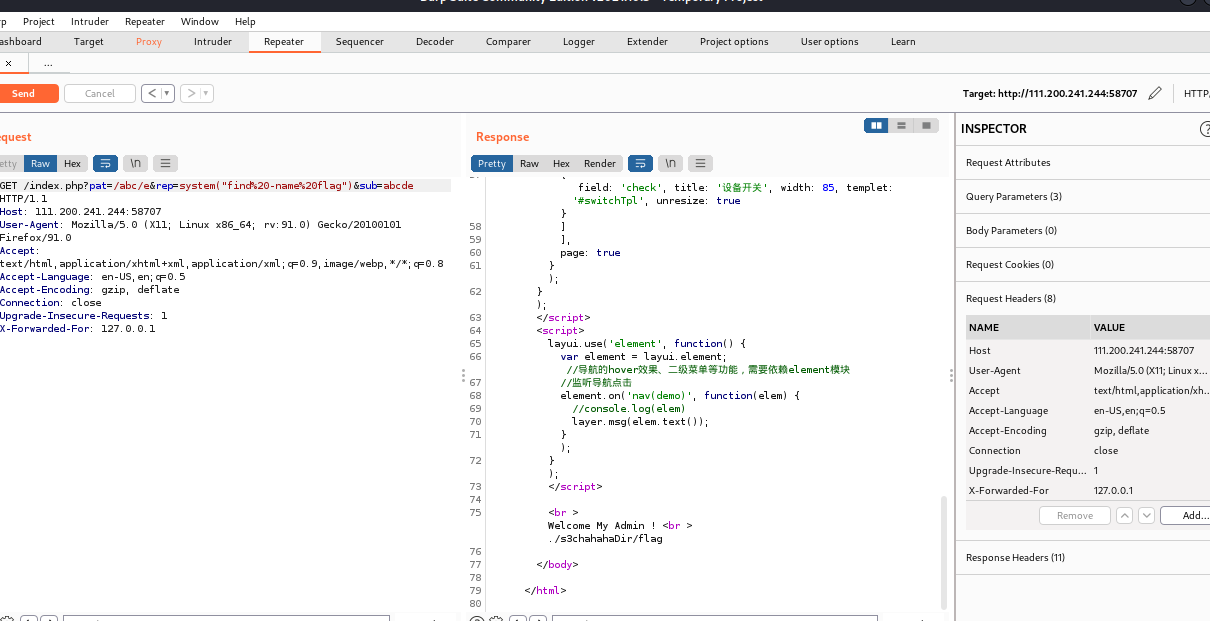Screen dimensions: 1210x621
Task: Select the X-Forwarded-For header row in Inspector
Action: (1088, 490)
